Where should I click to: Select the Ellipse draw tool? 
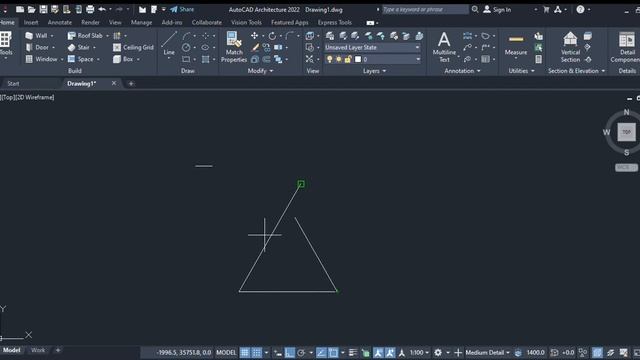point(205,47)
